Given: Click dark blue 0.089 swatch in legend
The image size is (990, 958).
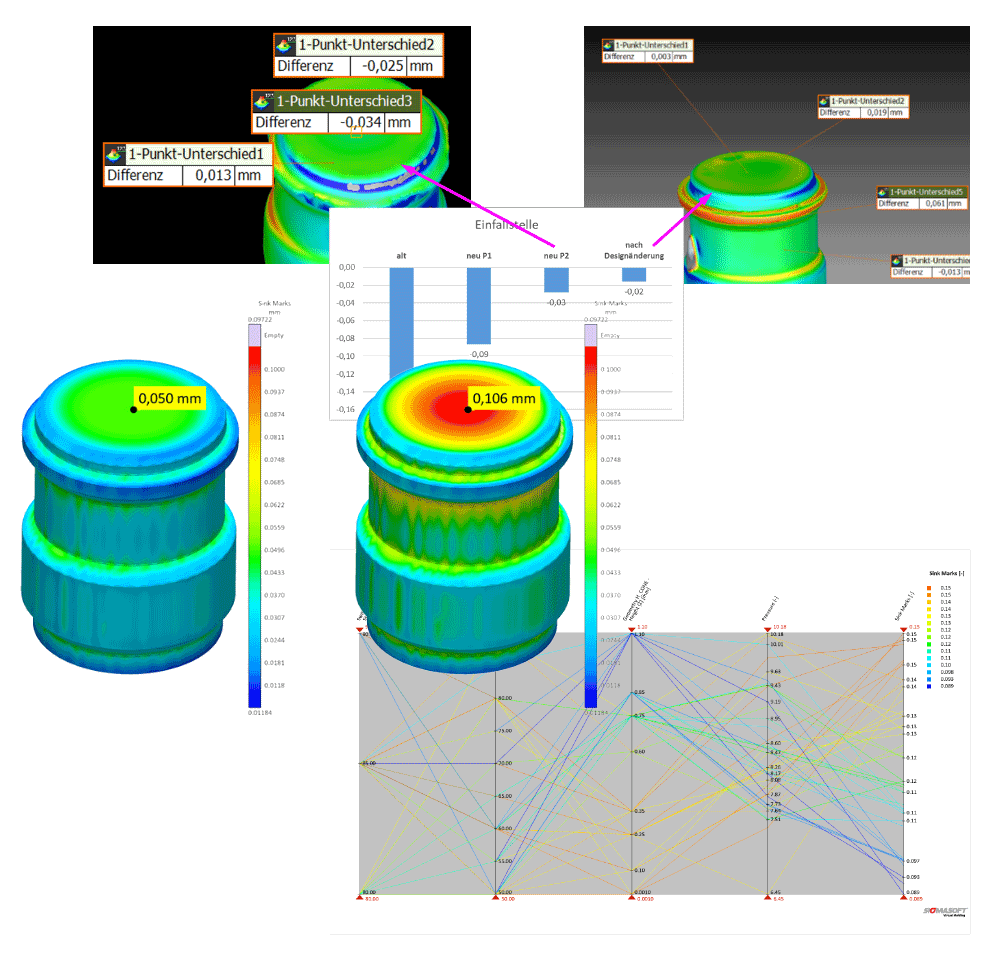Looking at the screenshot, I should tap(930, 686).
